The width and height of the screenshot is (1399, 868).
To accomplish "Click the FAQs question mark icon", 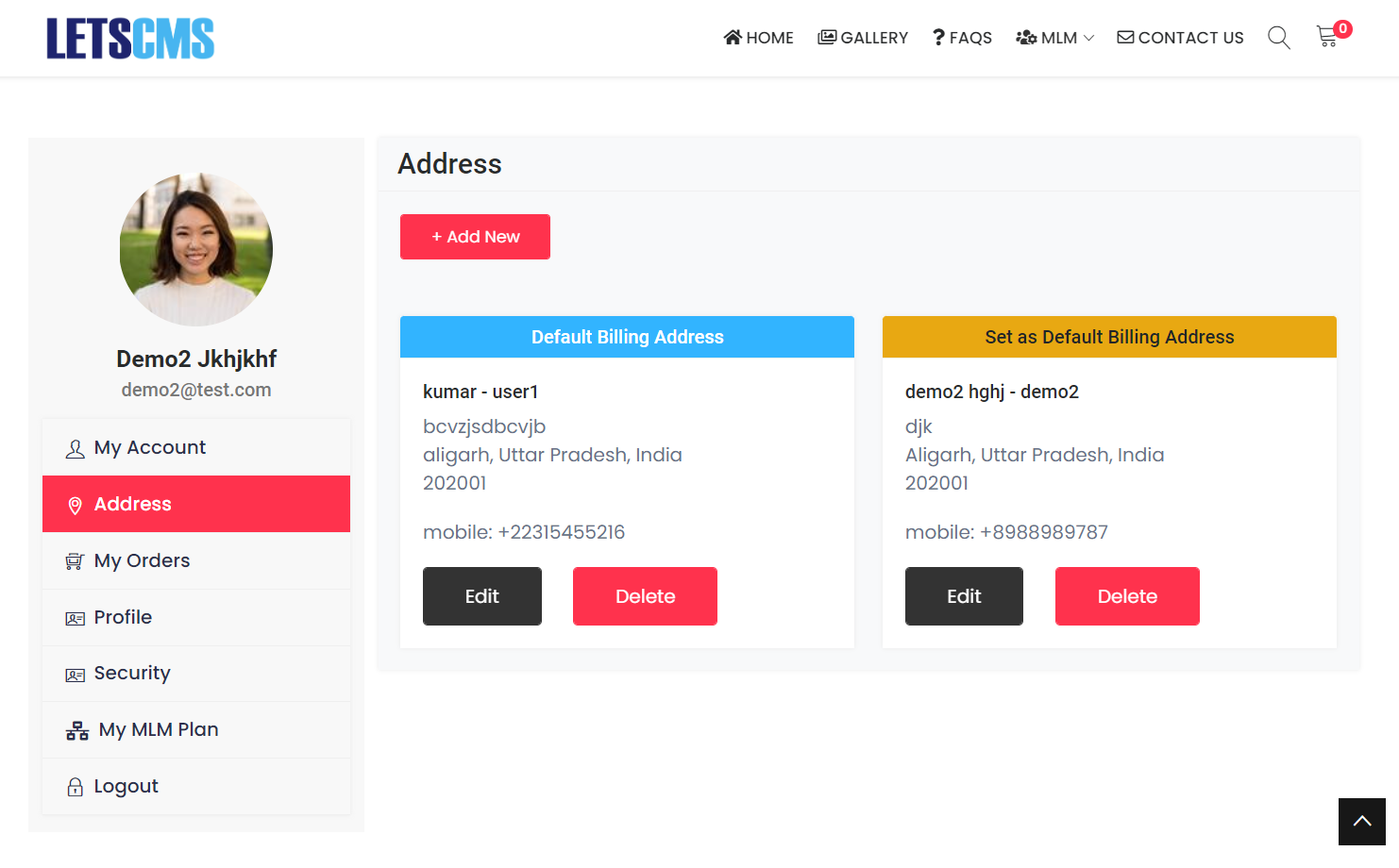I will [x=938, y=38].
